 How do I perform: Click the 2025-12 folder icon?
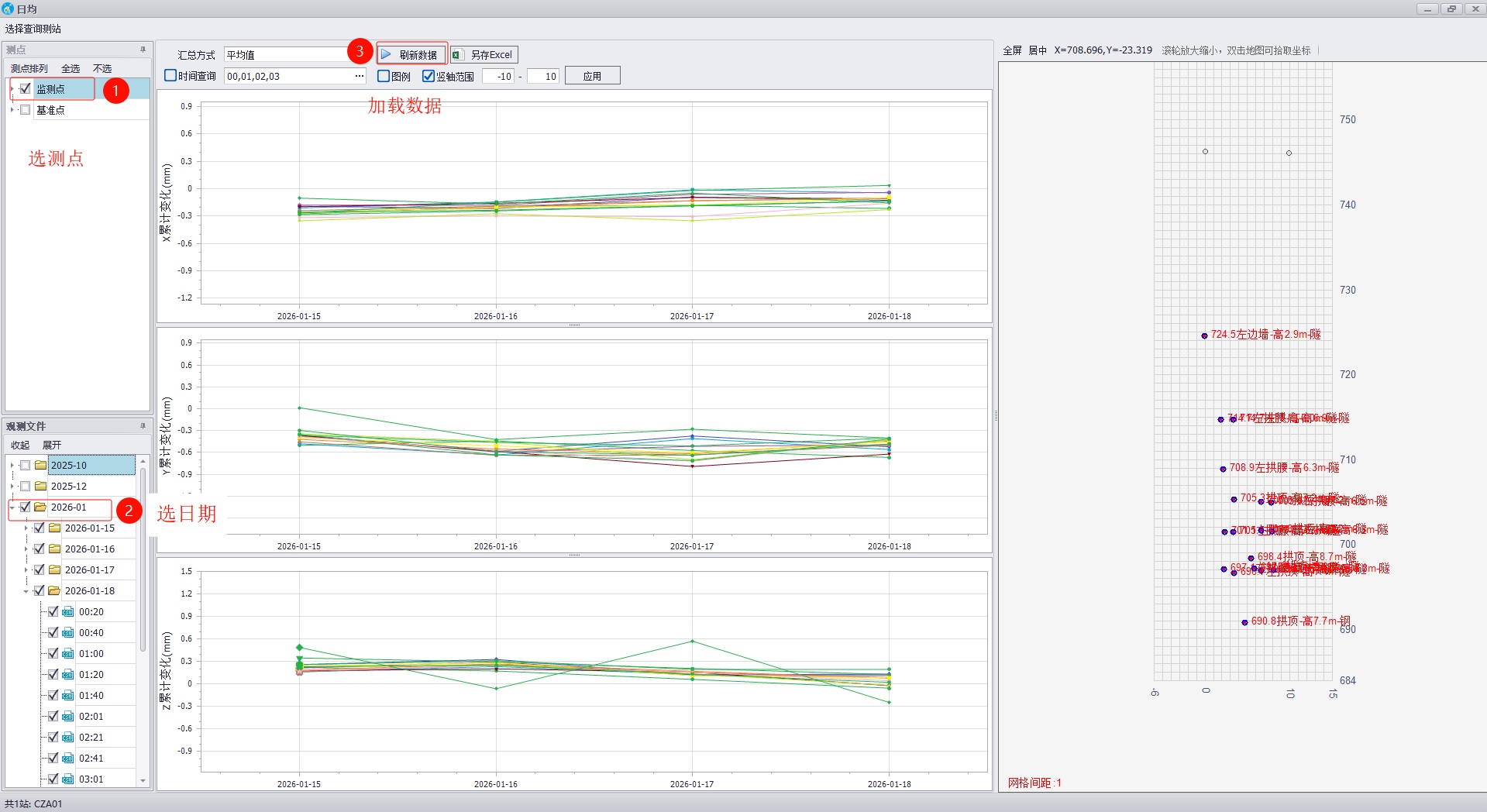[x=41, y=487]
